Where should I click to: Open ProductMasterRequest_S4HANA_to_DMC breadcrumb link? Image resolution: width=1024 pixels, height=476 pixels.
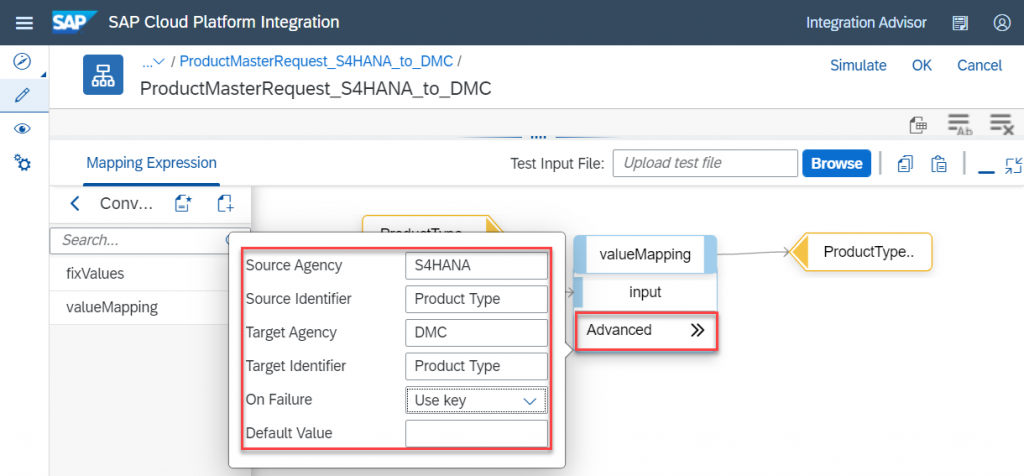316,61
